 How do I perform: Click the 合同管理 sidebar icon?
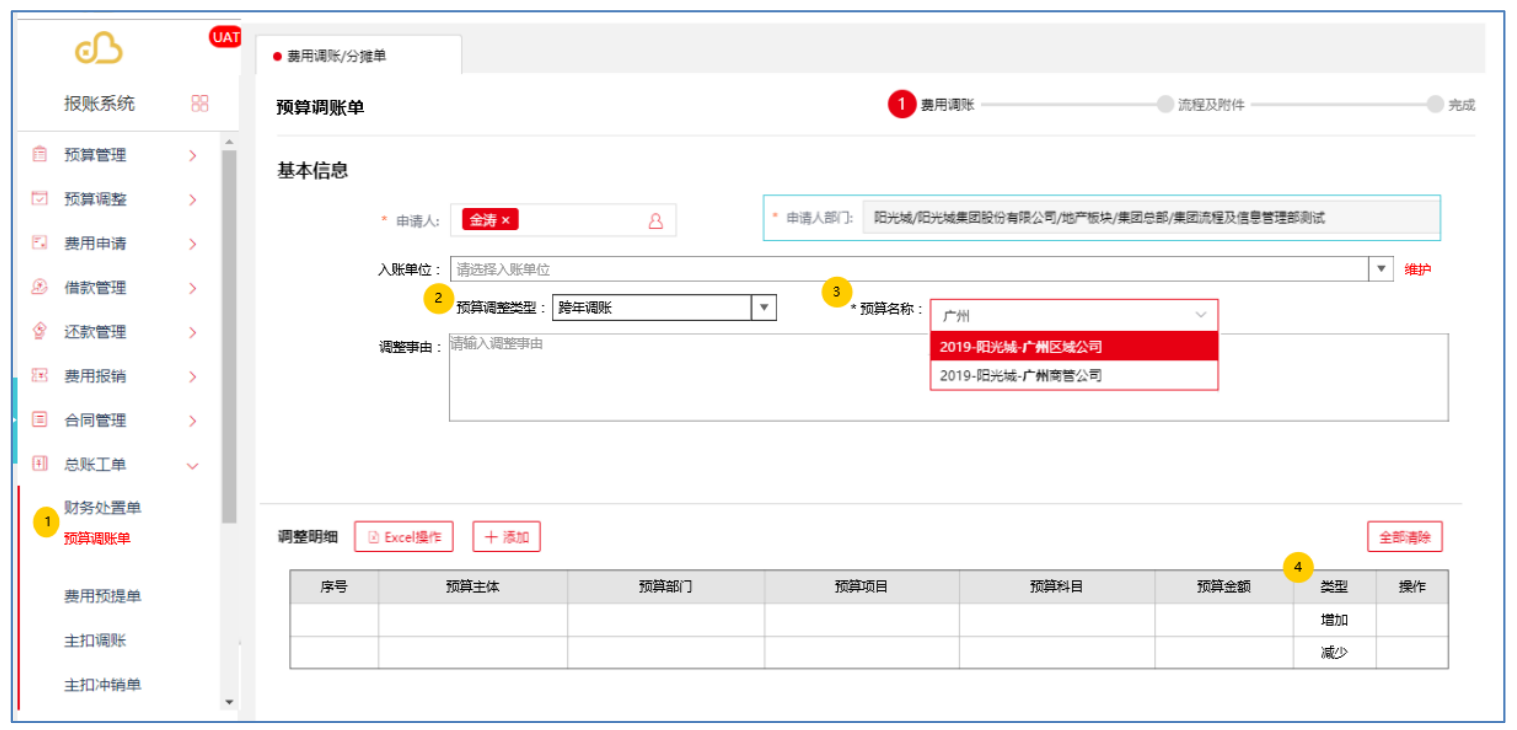(x=40, y=420)
